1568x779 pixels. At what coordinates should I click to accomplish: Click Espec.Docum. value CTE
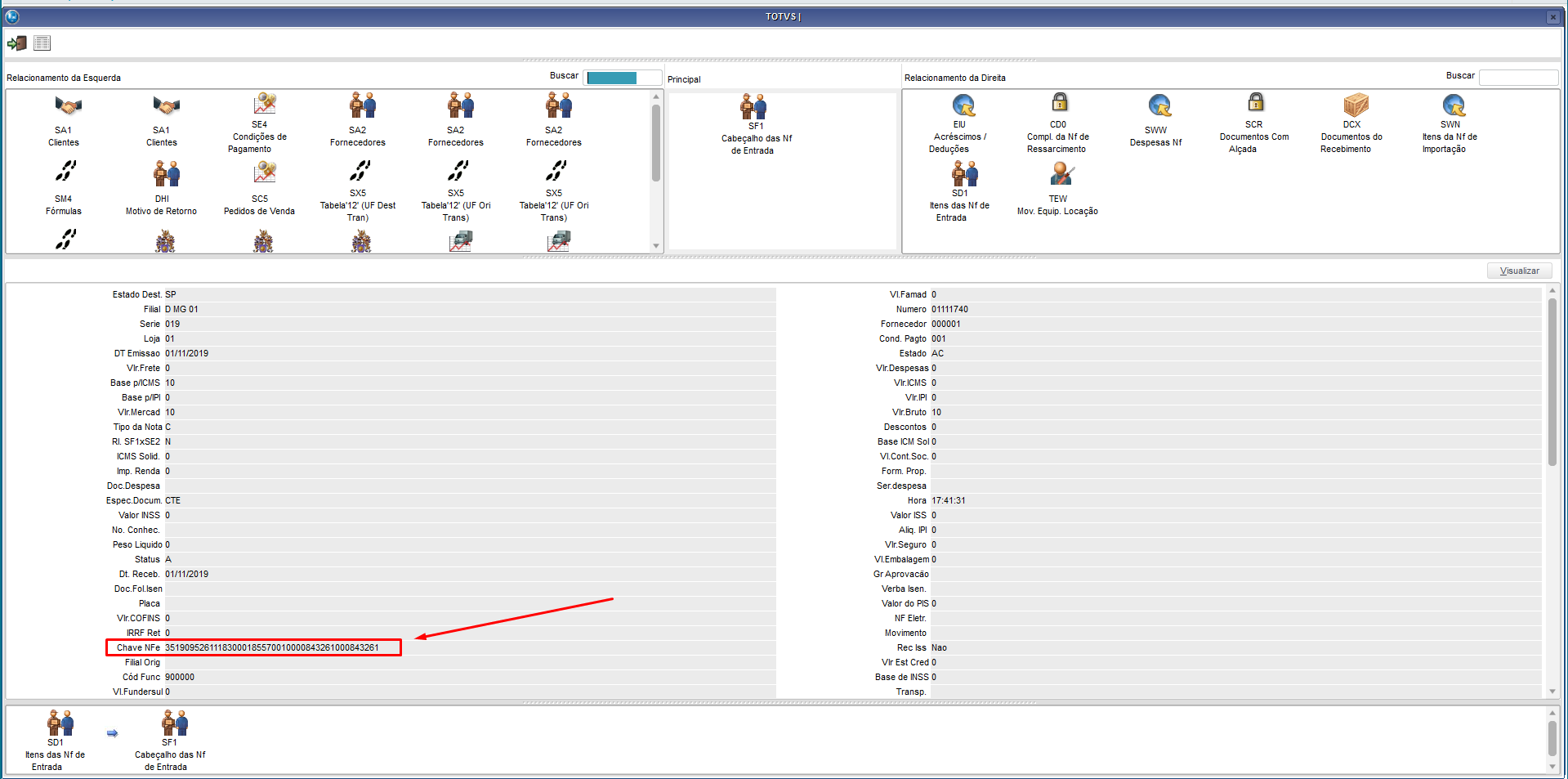172,500
